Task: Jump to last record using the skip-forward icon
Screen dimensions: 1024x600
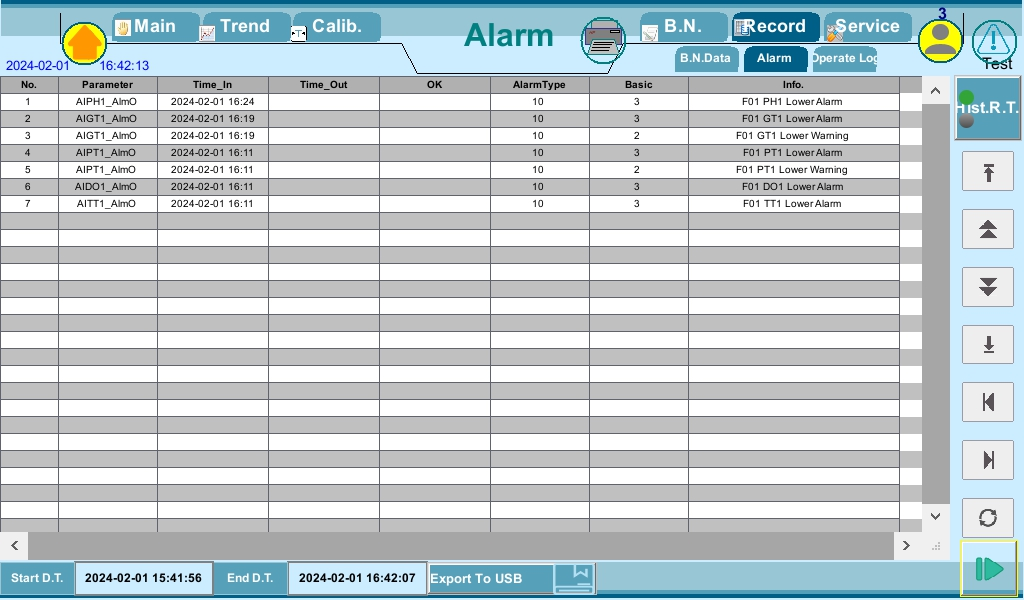Action: 987,460
